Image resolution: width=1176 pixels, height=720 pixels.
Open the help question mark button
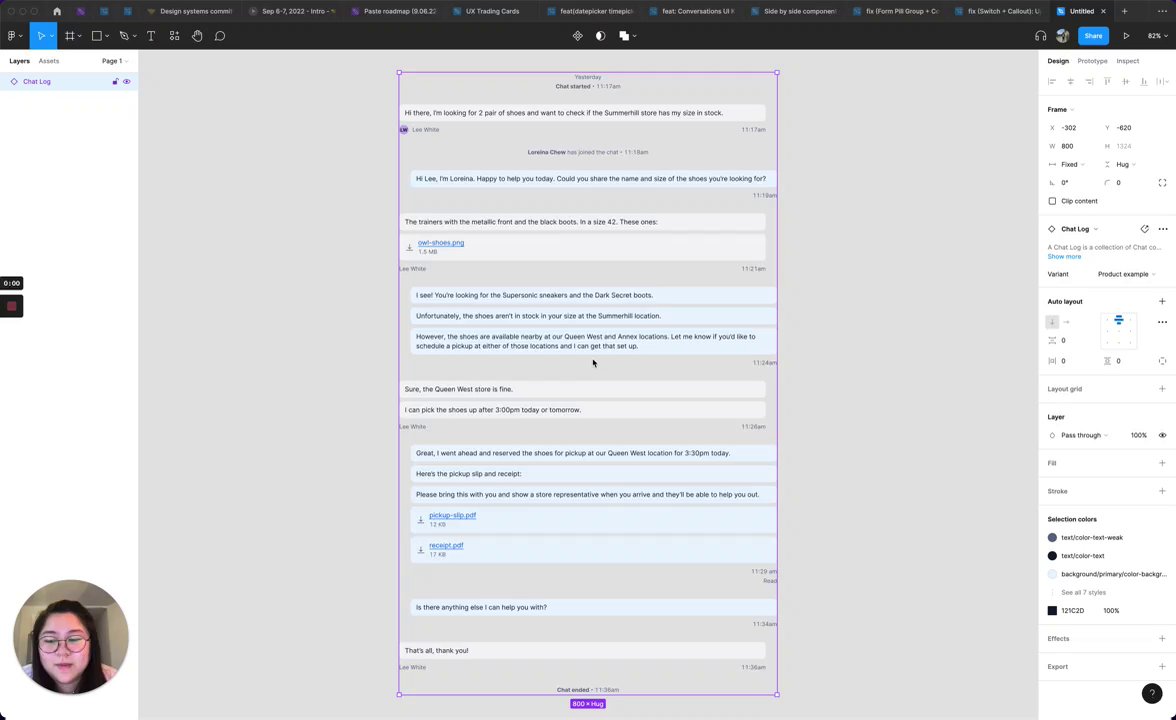click(1152, 693)
